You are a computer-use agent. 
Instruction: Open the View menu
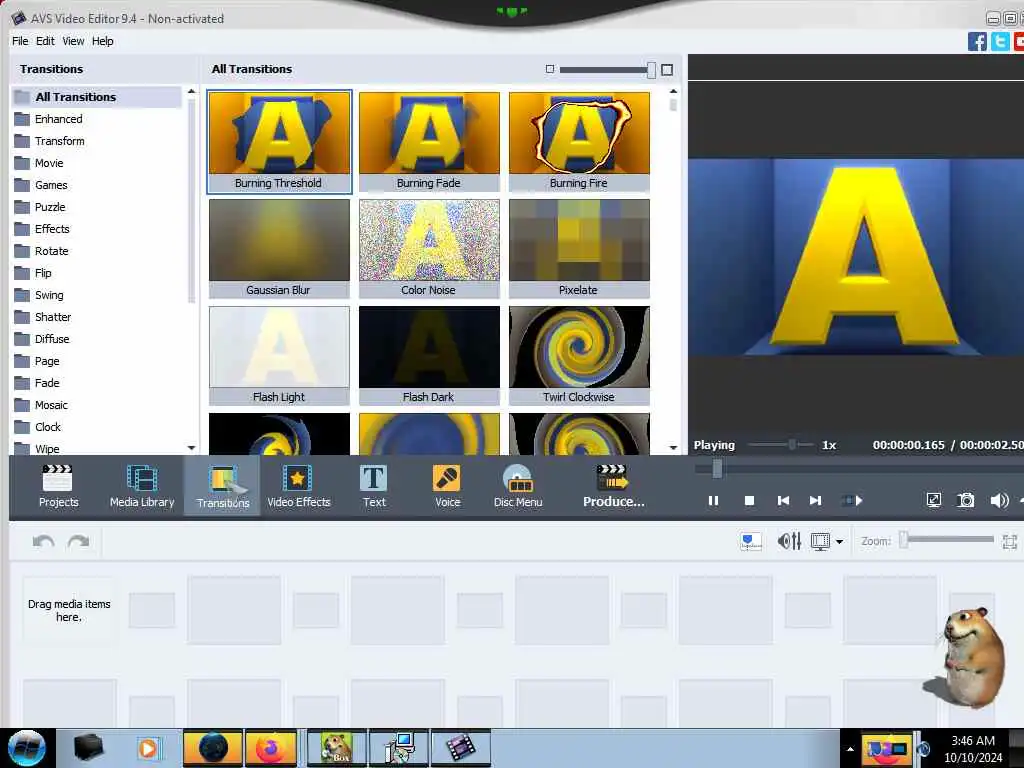pyautogui.click(x=73, y=40)
